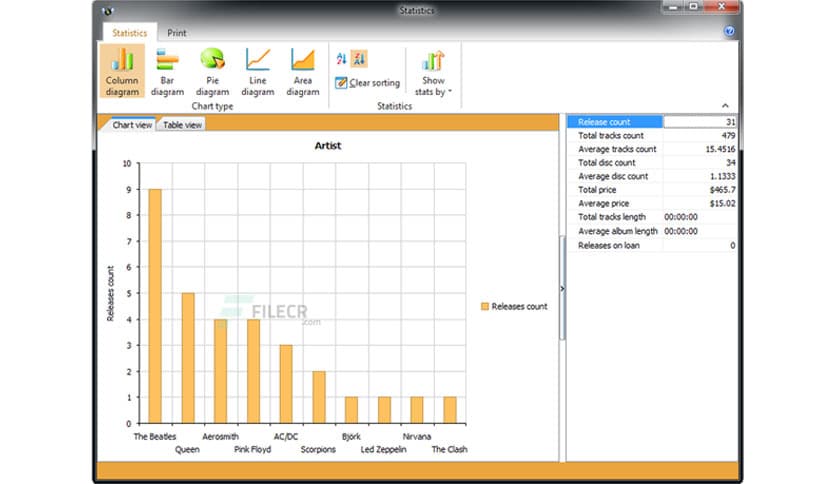
Task: Pick the Area diagram chart
Action: (302, 71)
